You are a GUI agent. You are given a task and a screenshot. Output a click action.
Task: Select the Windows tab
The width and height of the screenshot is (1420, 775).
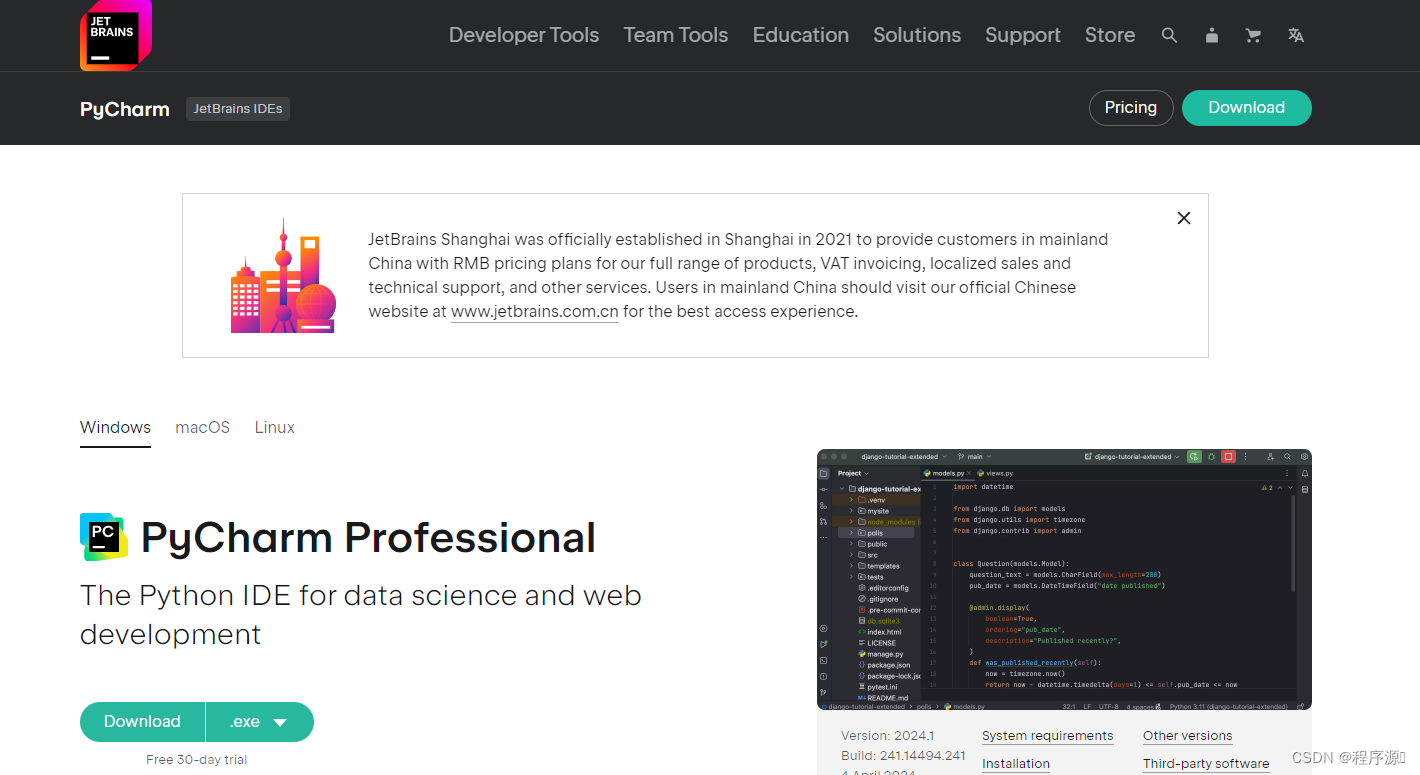click(115, 428)
